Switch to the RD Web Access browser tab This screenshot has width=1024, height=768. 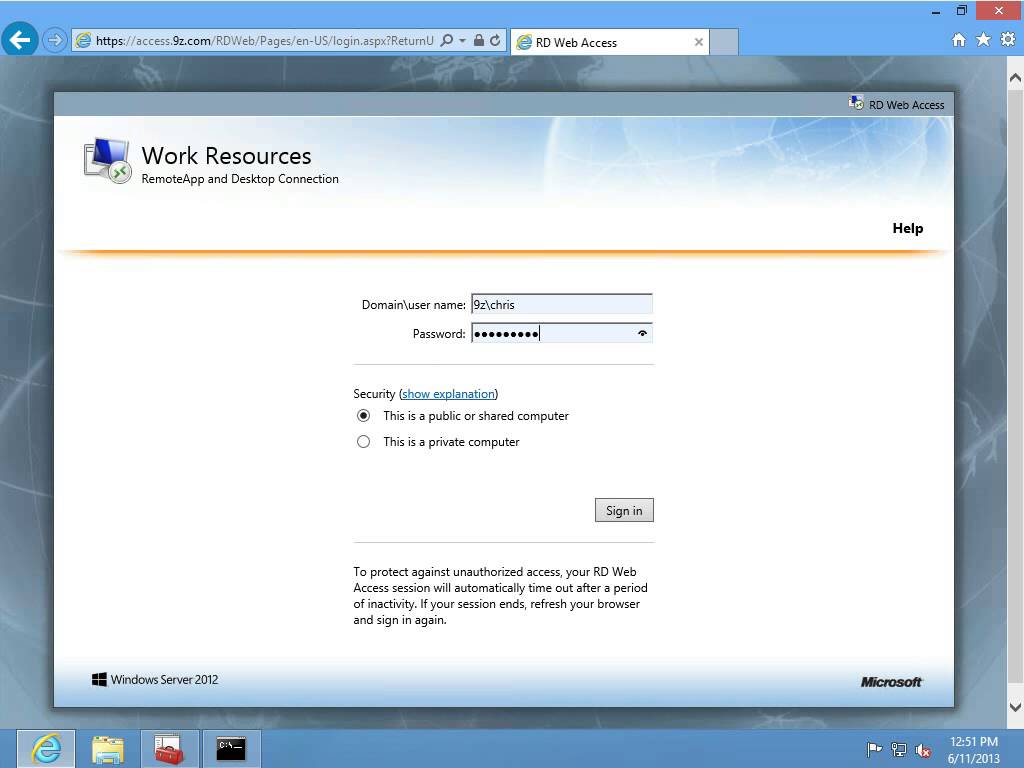[x=598, y=42]
